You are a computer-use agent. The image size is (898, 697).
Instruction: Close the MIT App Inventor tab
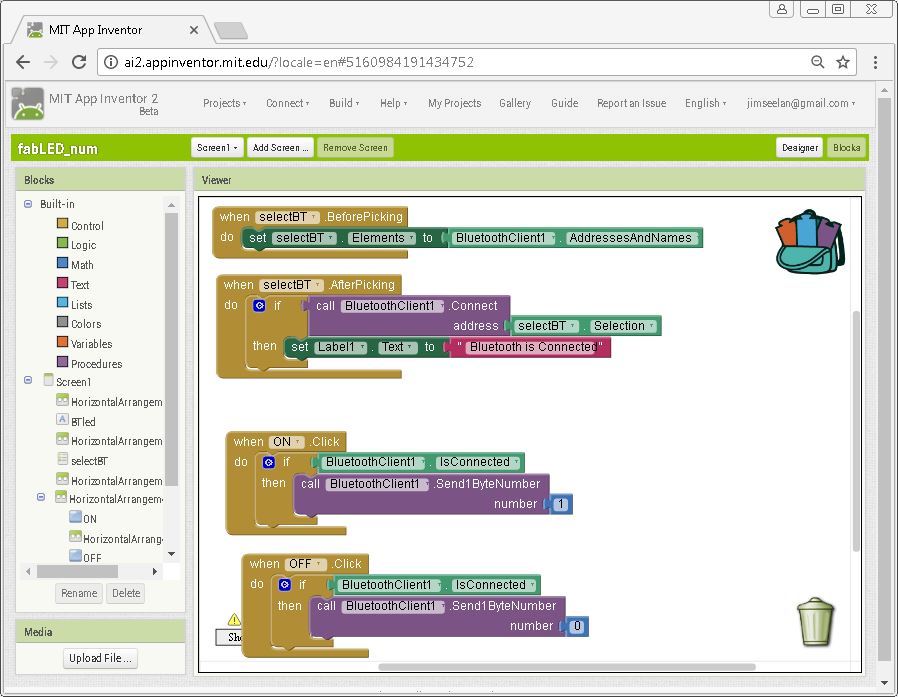point(194,30)
